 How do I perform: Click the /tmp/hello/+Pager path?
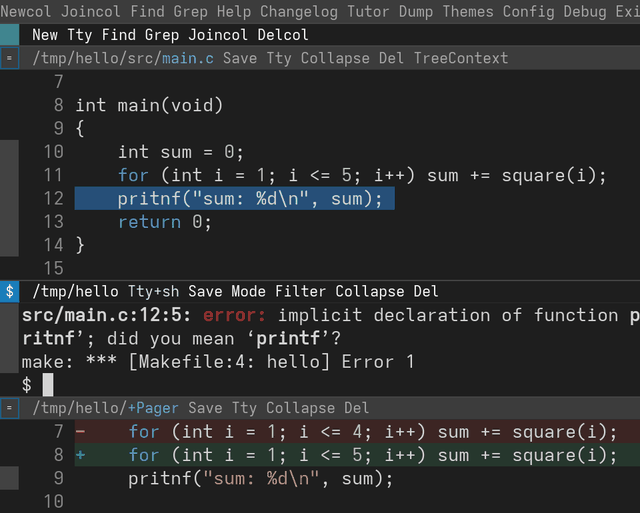[x=105, y=408]
